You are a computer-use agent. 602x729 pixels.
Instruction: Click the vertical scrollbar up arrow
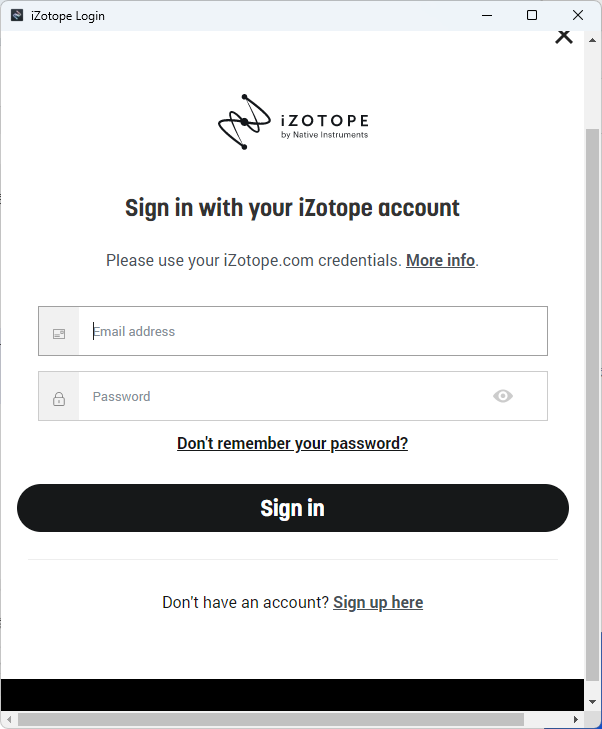[x=592, y=40]
